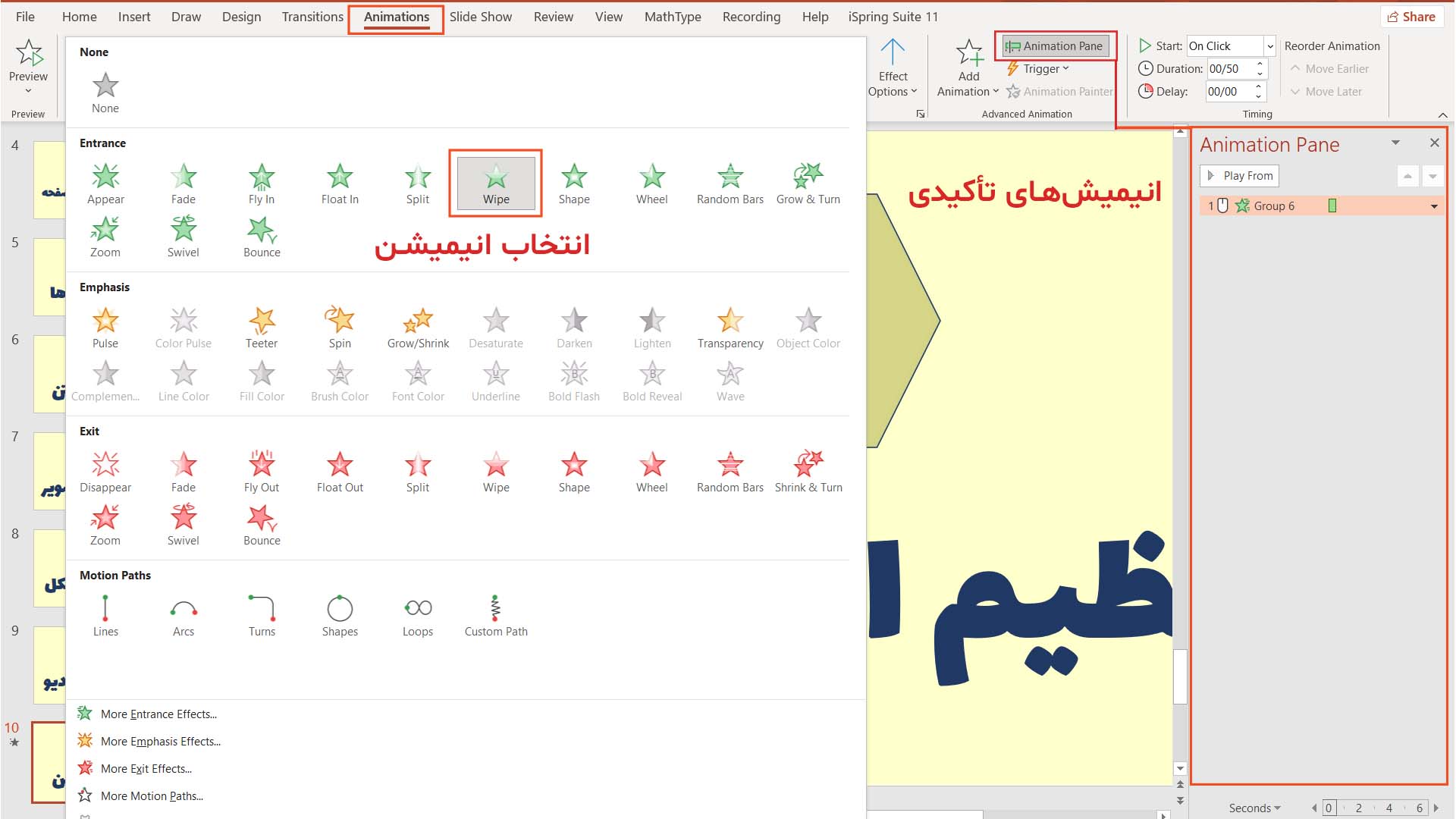The image size is (1456, 819).
Task: Click the Animations ribbon tab
Action: [394, 17]
